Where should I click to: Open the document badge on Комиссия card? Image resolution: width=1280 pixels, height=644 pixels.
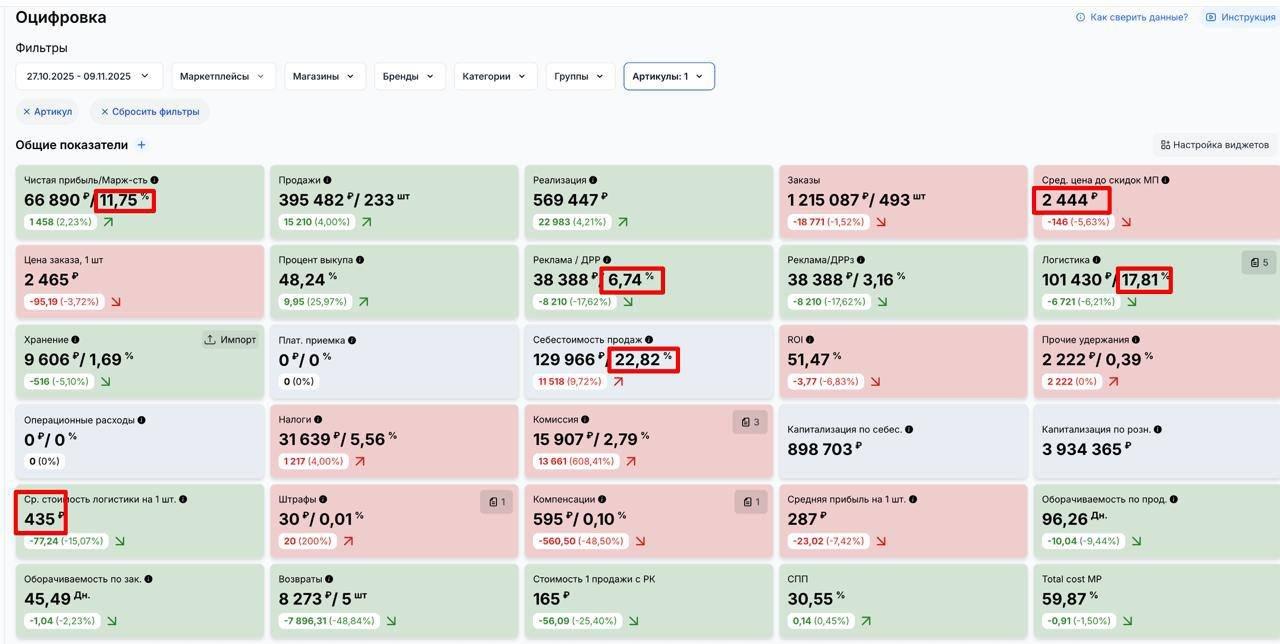pos(749,422)
